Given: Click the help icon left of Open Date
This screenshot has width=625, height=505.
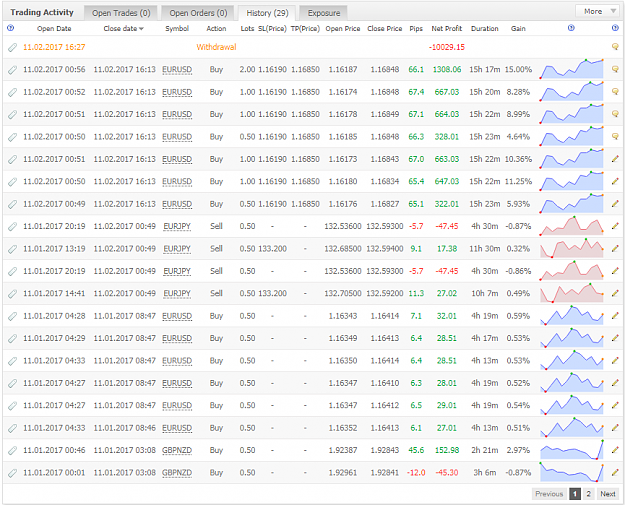Looking at the screenshot, I should click(x=10, y=28).
